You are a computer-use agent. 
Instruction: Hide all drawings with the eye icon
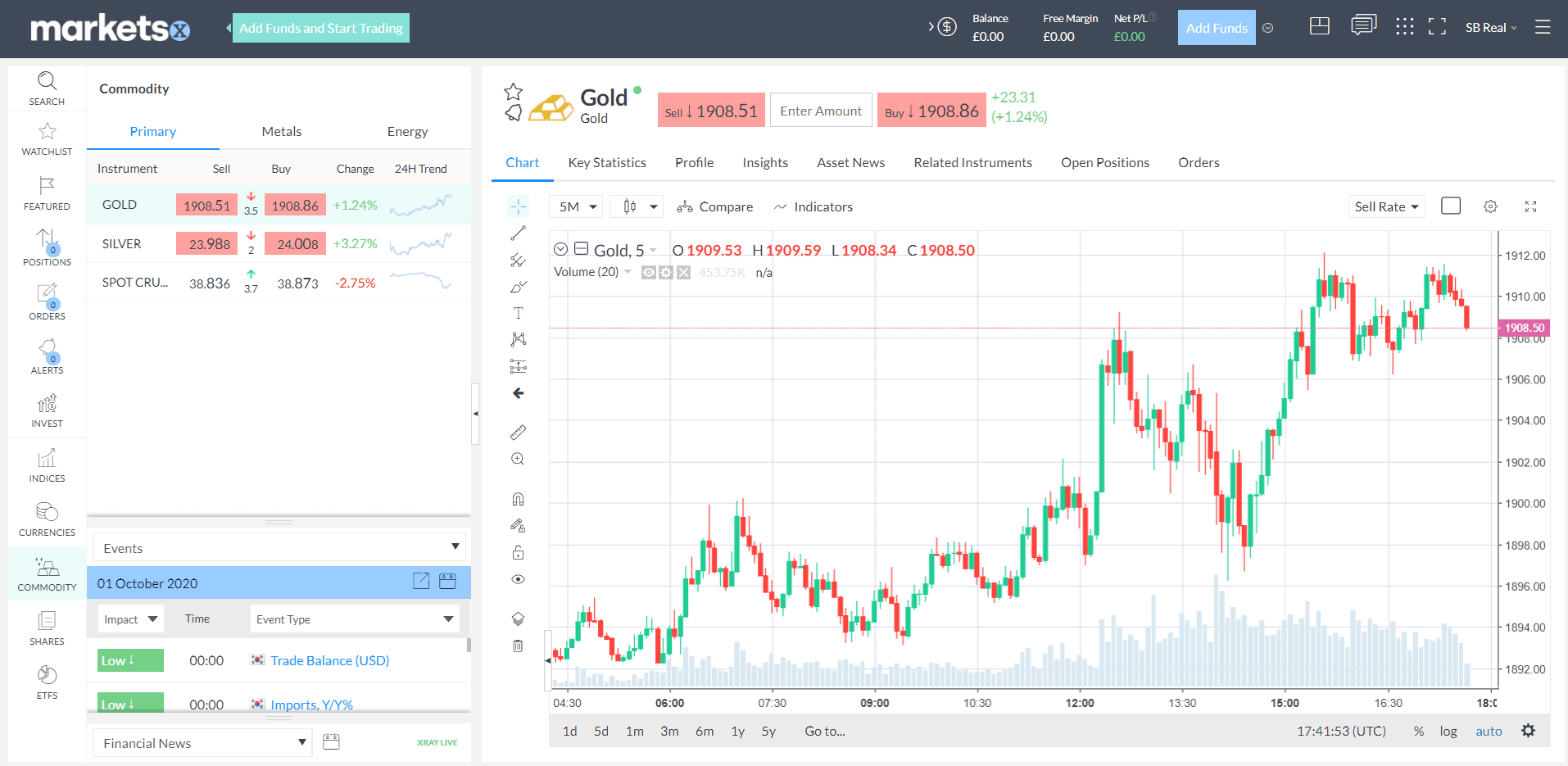[x=518, y=579]
